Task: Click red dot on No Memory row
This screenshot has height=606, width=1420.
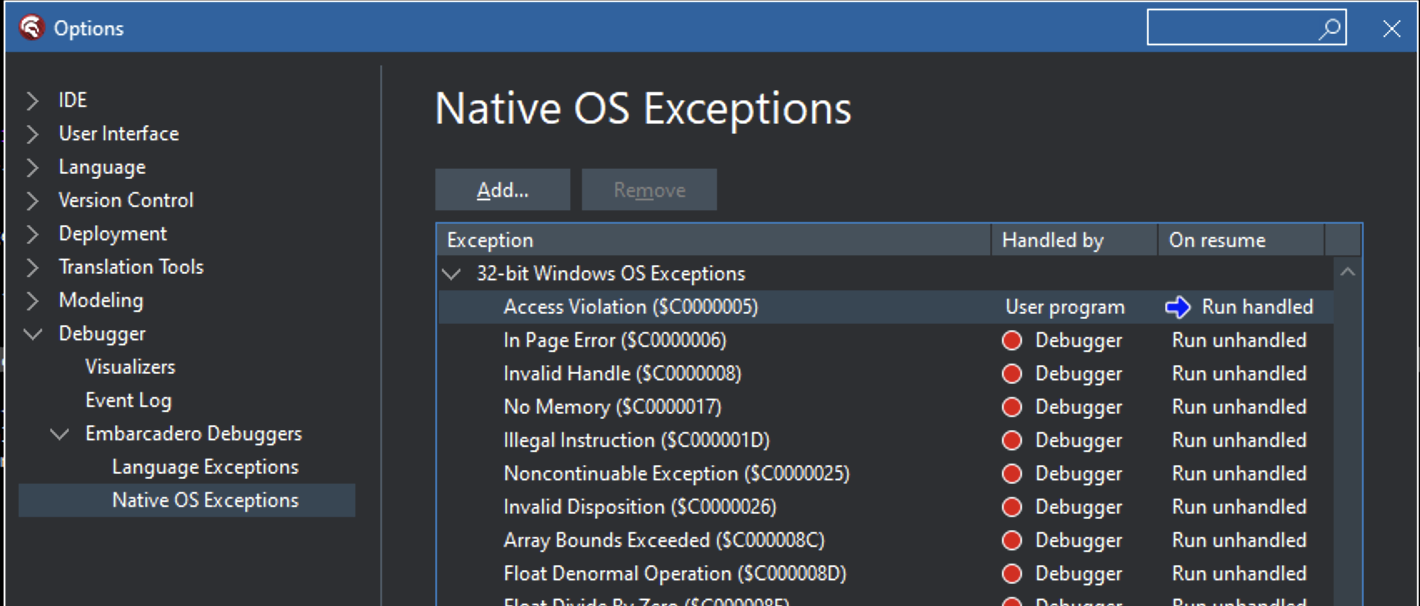Action: 1012,407
